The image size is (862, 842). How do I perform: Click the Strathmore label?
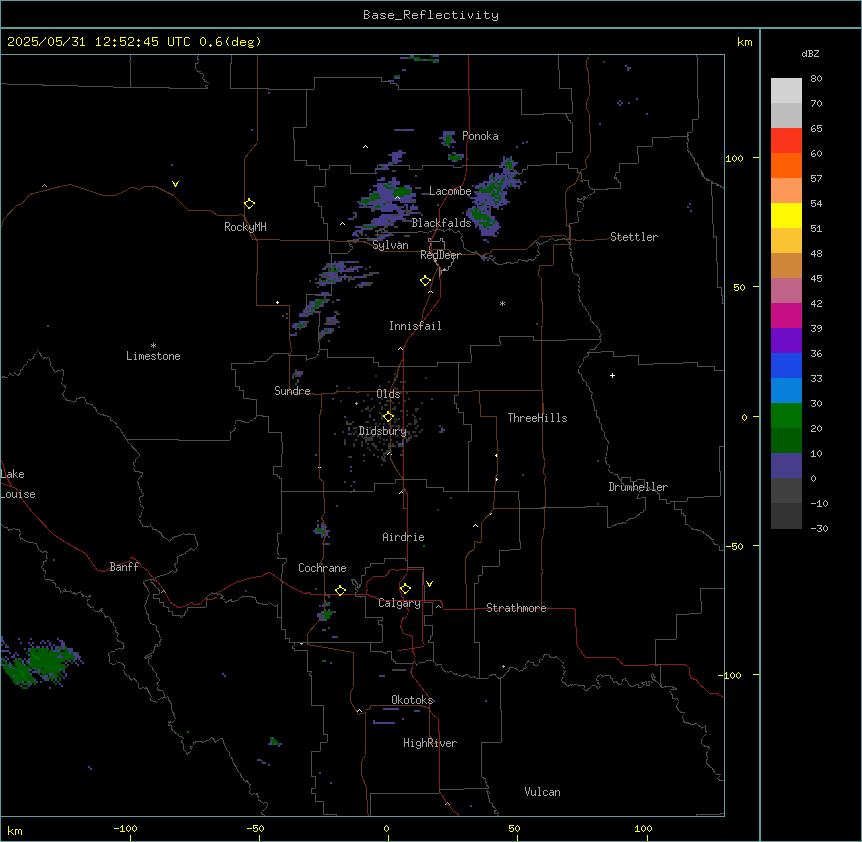click(x=516, y=608)
